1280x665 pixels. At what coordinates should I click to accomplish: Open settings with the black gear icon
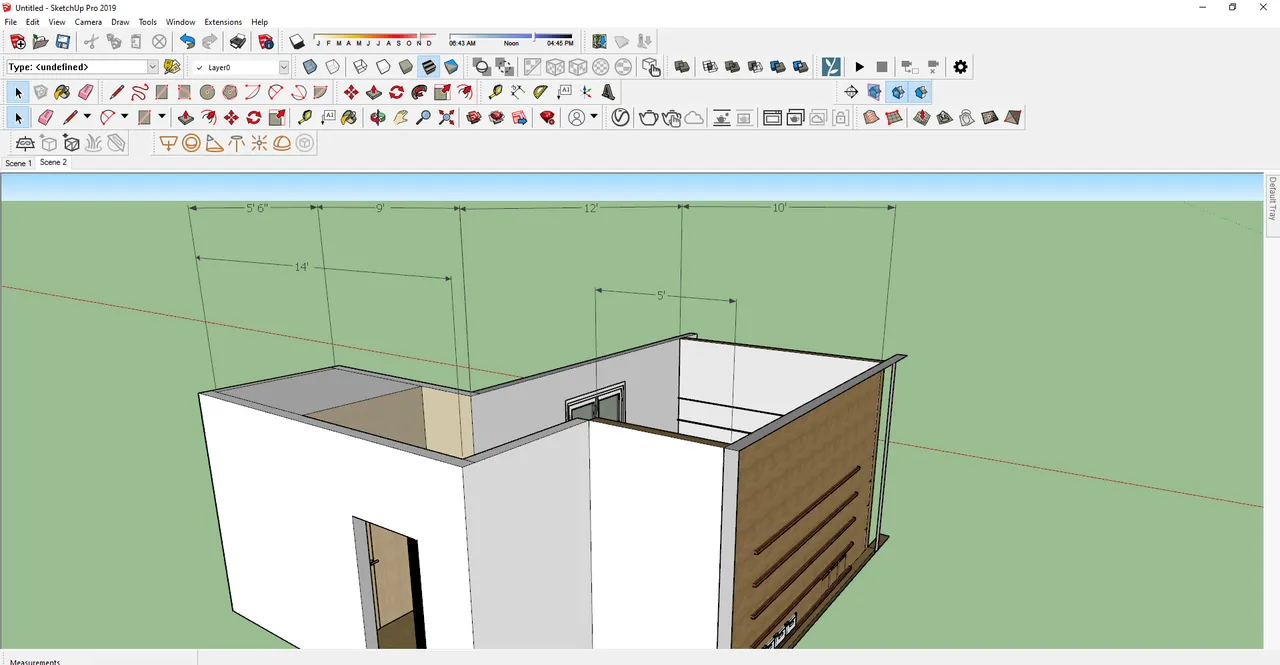(960, 67)
